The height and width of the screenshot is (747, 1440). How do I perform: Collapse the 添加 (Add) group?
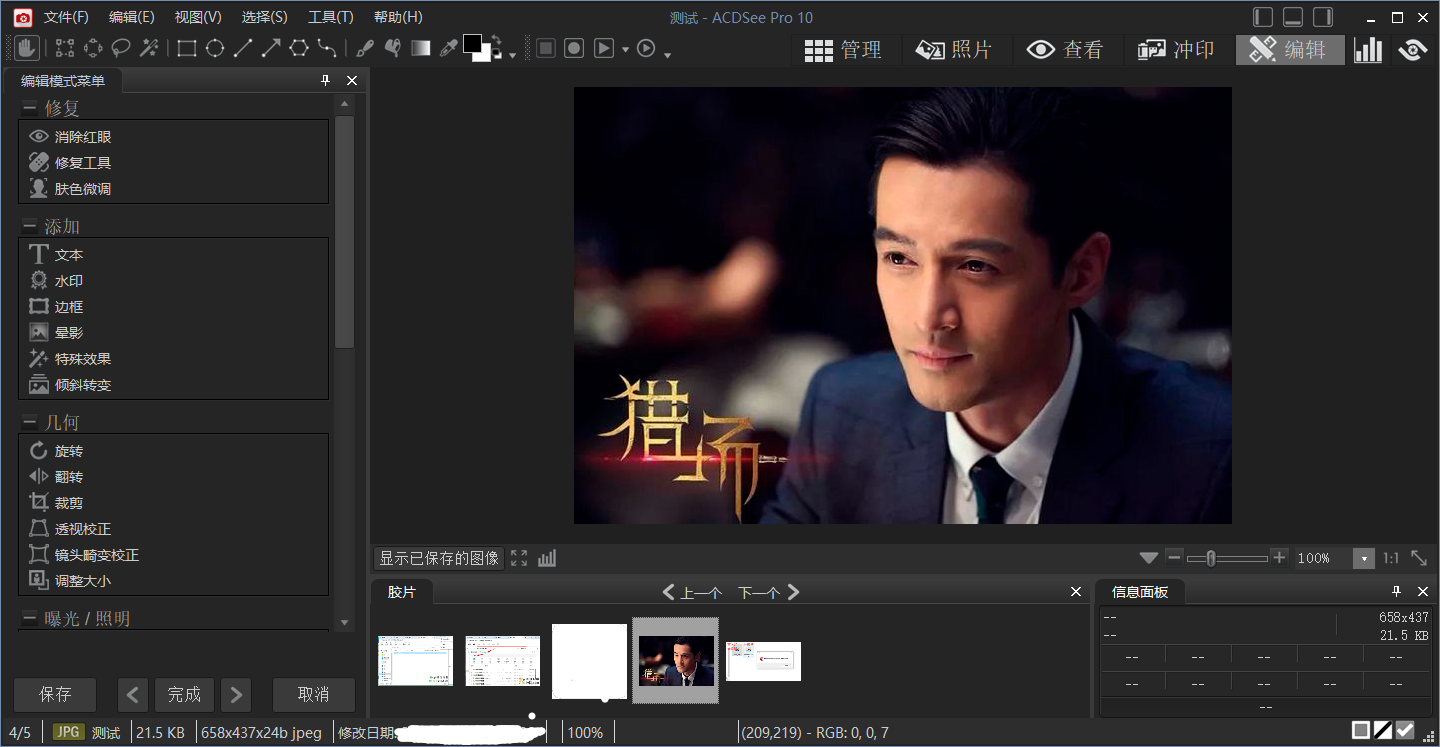click(x=29, y=226)
